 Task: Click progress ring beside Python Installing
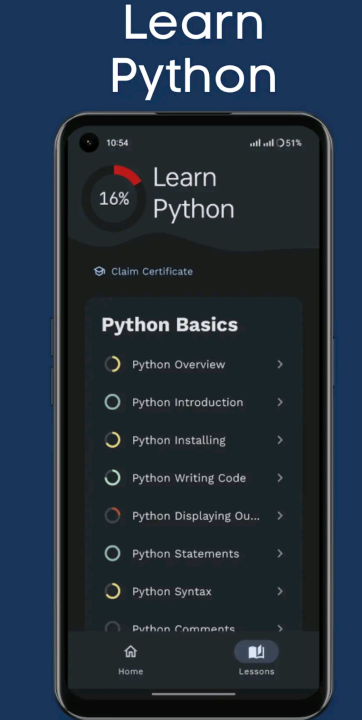(x=113, y=440)
